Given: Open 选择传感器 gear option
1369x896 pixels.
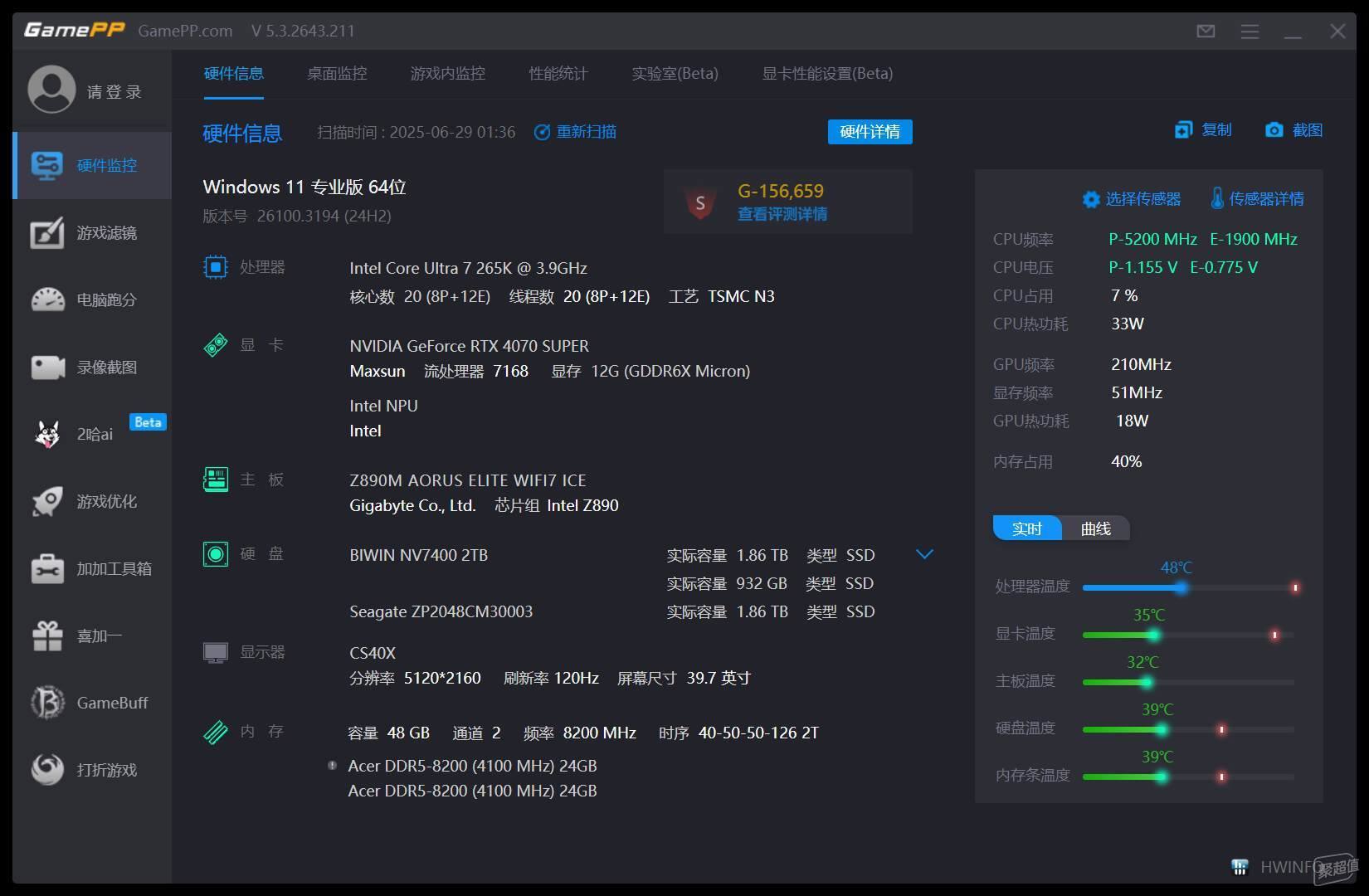Looking at the screenshot, I should 1132,199.
